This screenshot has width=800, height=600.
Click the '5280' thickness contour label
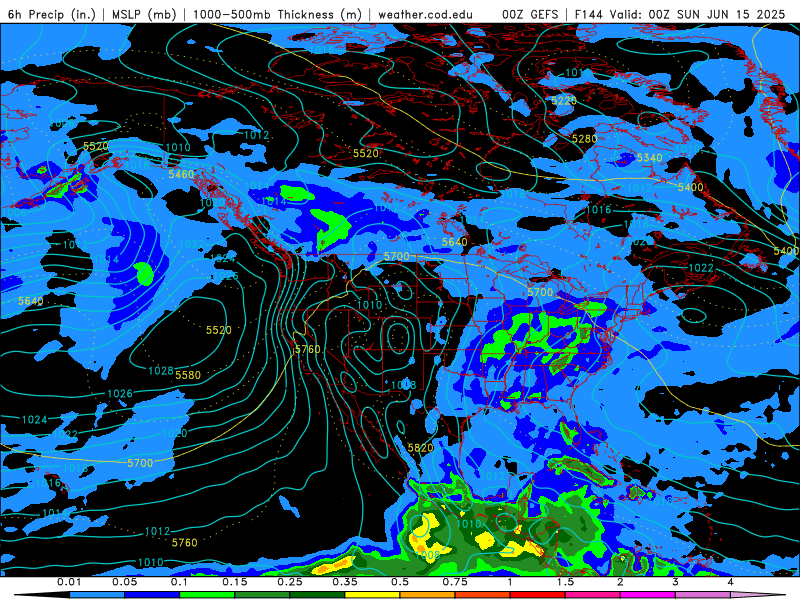[584, 139]
